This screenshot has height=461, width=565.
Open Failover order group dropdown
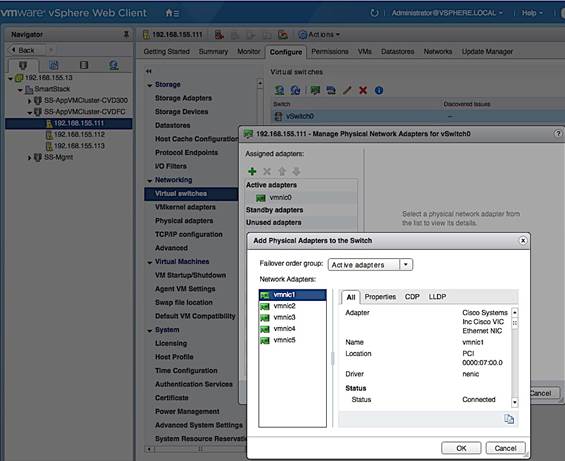point(406,265)
